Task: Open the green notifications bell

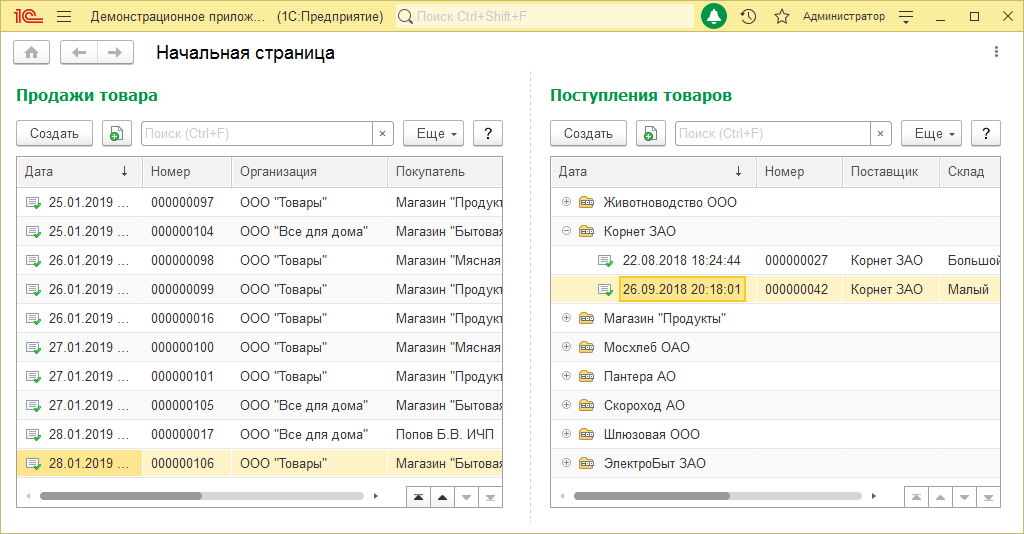Action: tap(714, 16)
